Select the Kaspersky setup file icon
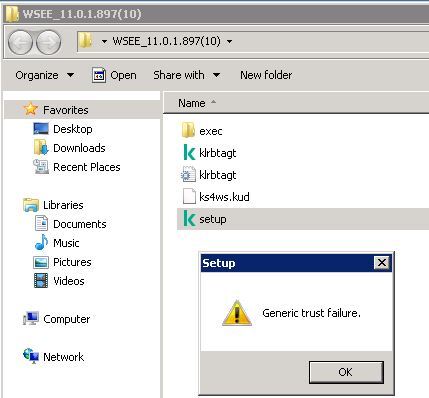The width and height of the screenshot is (429, 398). coord(189,219)
